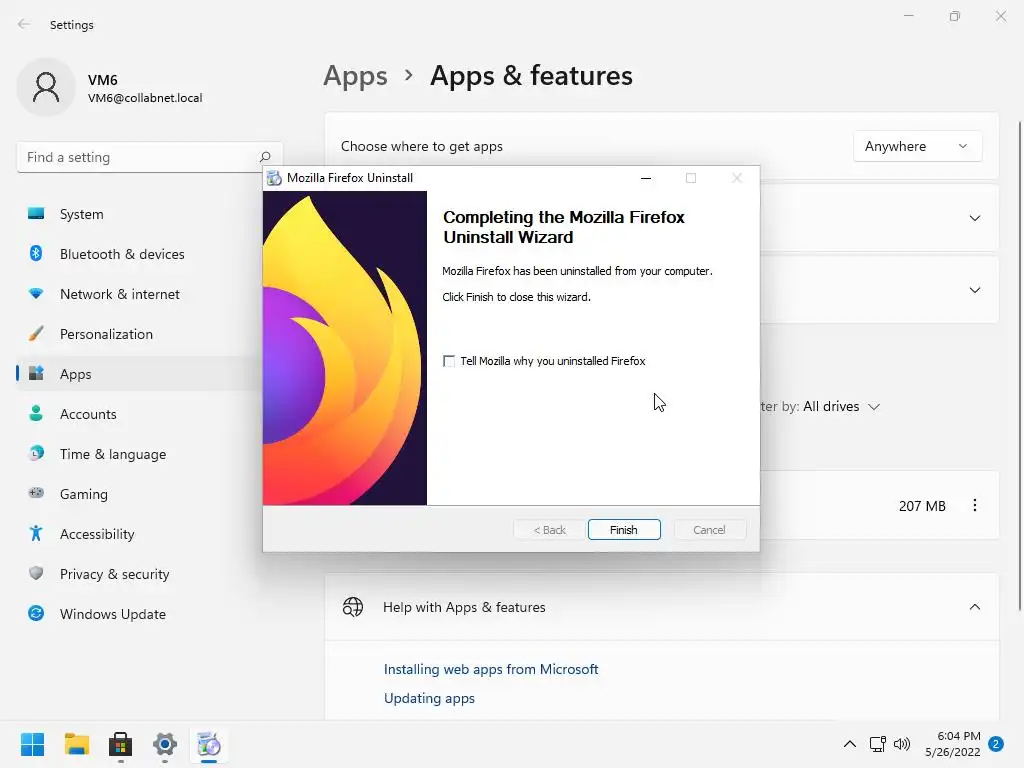Click the volume speaker tray icon

tap(902, 744)
